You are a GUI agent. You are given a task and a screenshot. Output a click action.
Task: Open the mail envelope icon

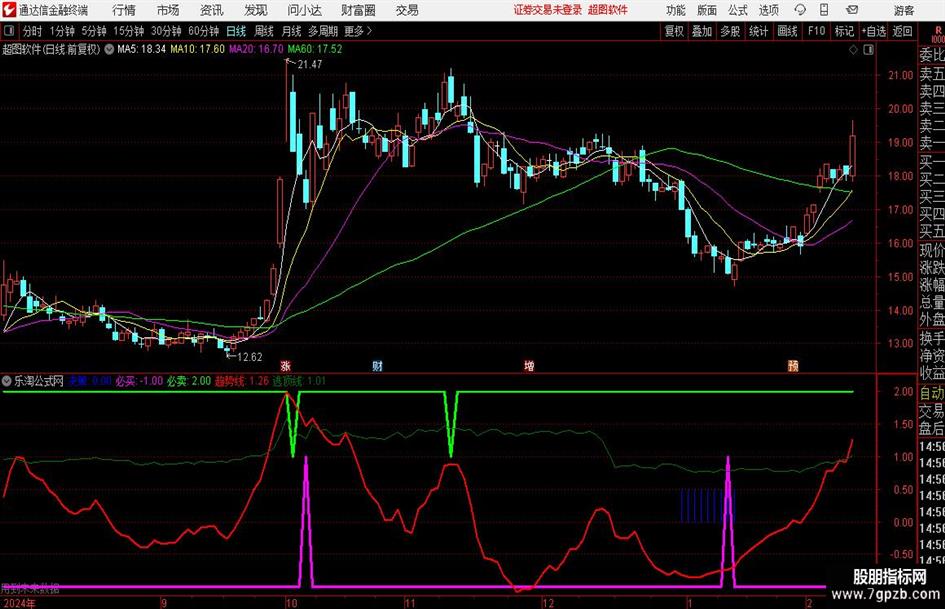pyautogui.click(x=852, y=10)
